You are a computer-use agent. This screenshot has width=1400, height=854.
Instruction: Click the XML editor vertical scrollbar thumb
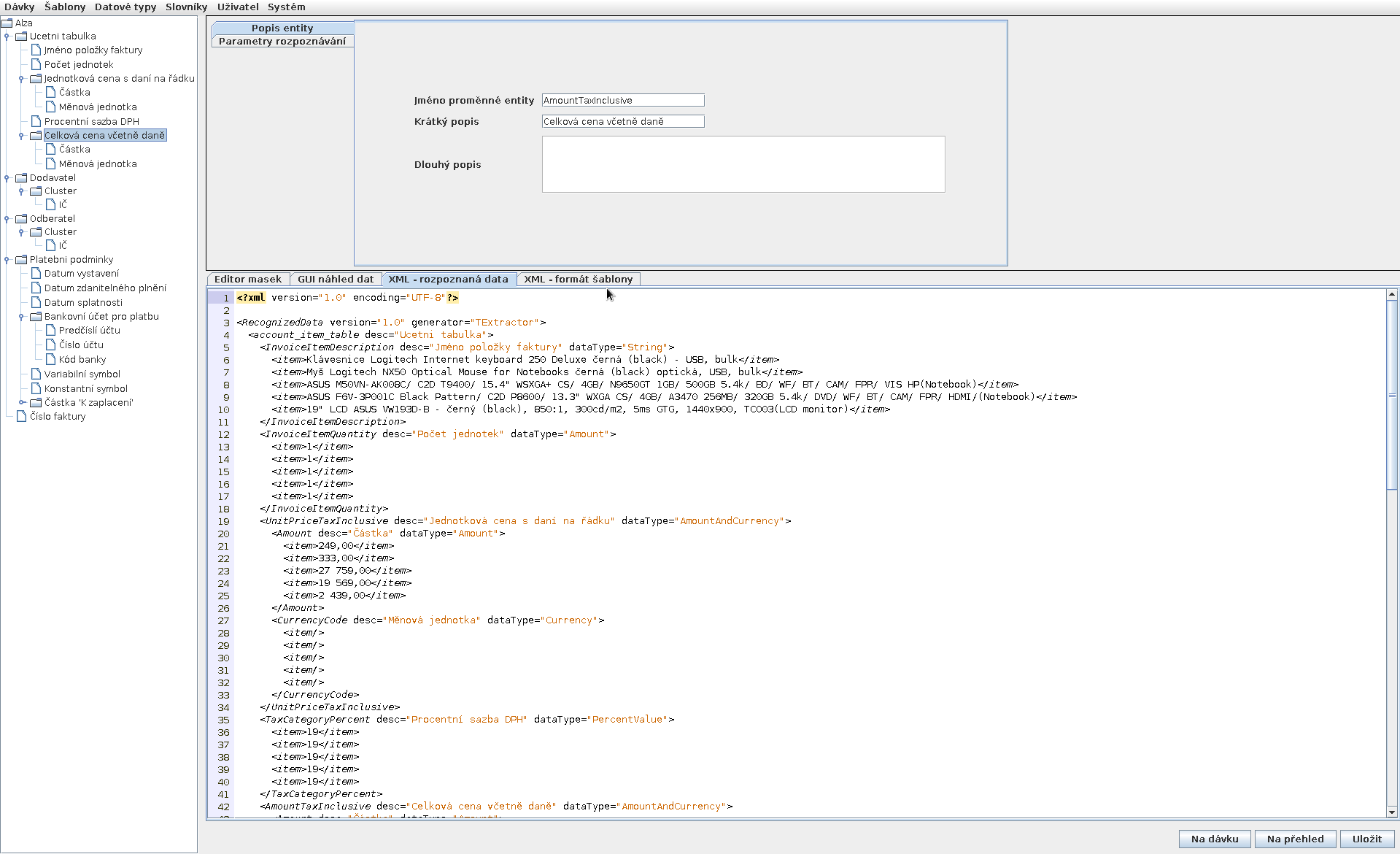pos(1392,395)
